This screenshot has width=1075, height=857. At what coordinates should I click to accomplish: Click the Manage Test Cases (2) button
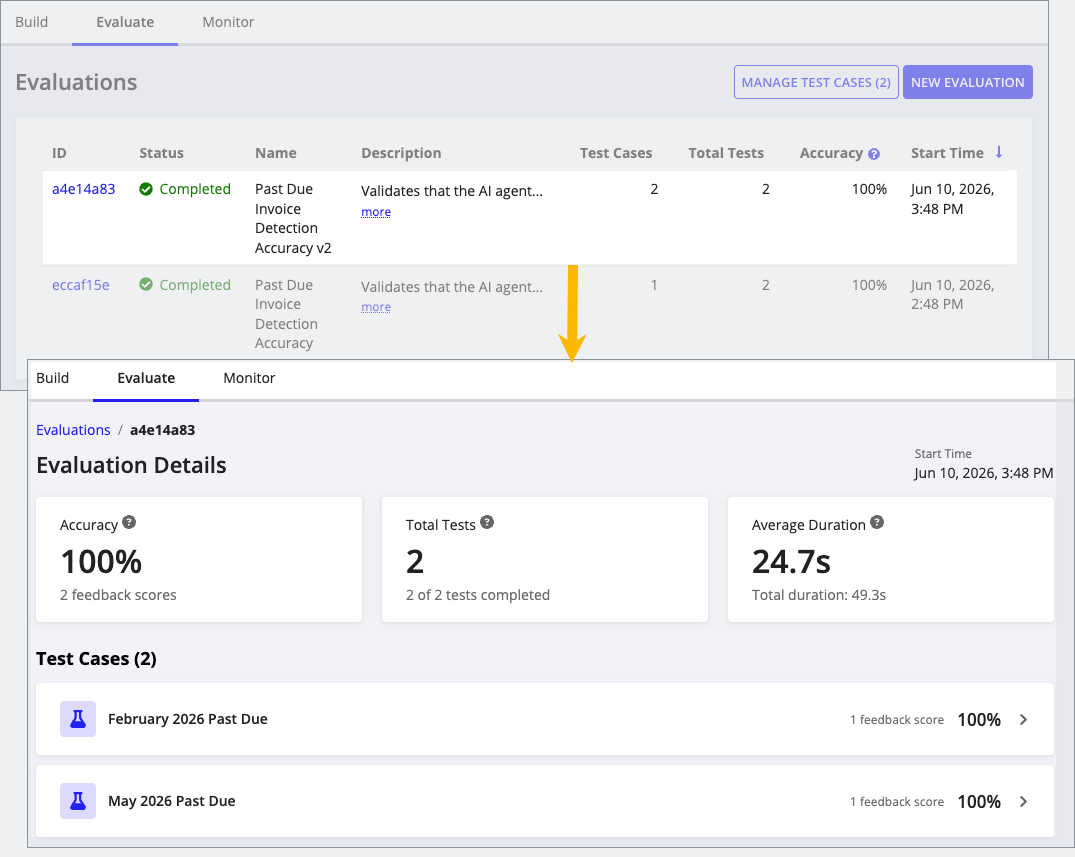[x=816, y=82]
